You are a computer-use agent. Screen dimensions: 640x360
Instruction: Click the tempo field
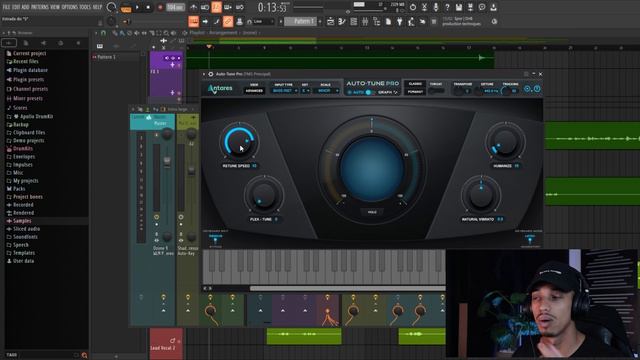[175, 7]
